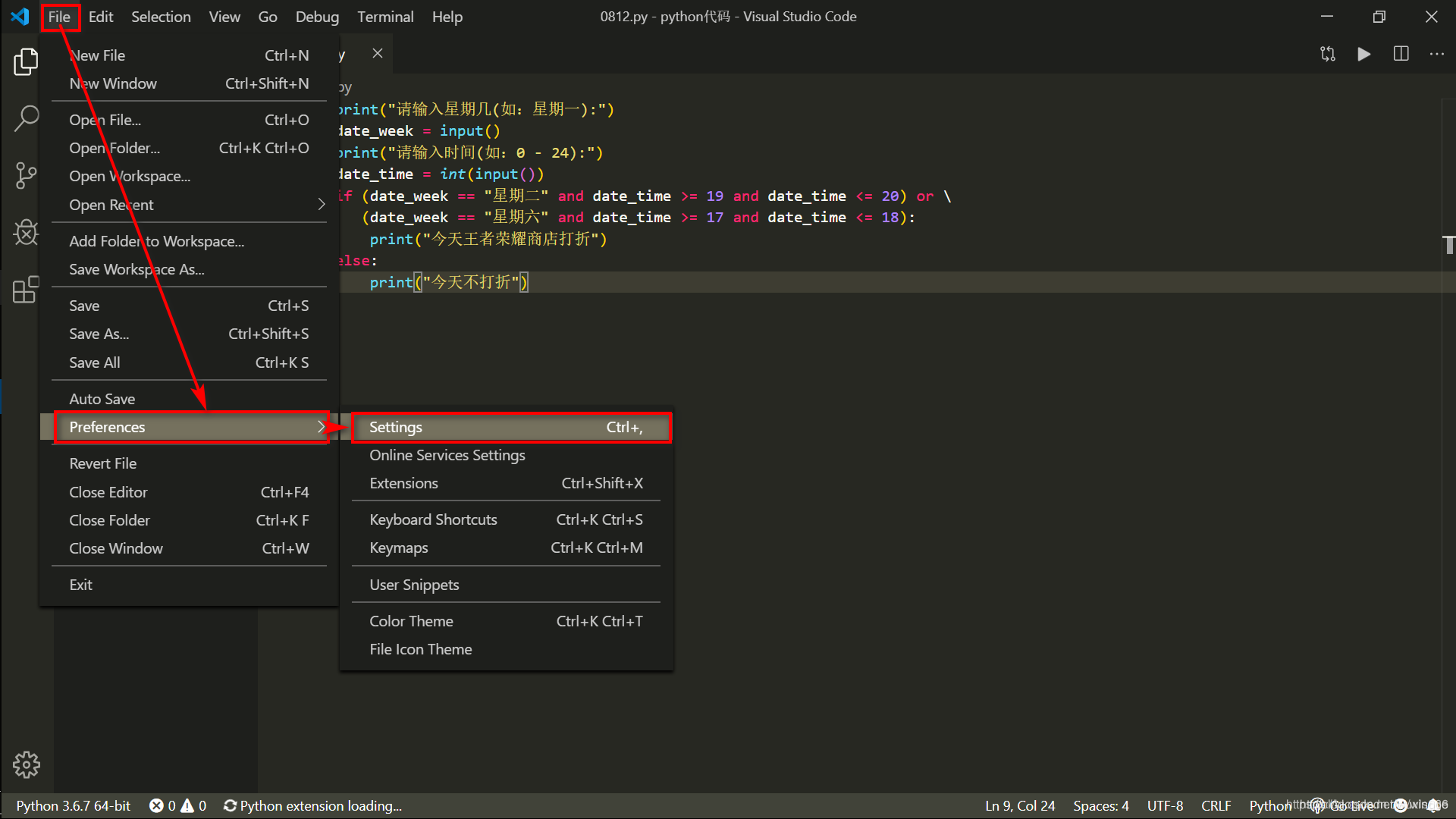Viewport: 1456px width, 819px height.
Task: Click the editor vertical scrollbar
Action: [x=1448, y=447]
